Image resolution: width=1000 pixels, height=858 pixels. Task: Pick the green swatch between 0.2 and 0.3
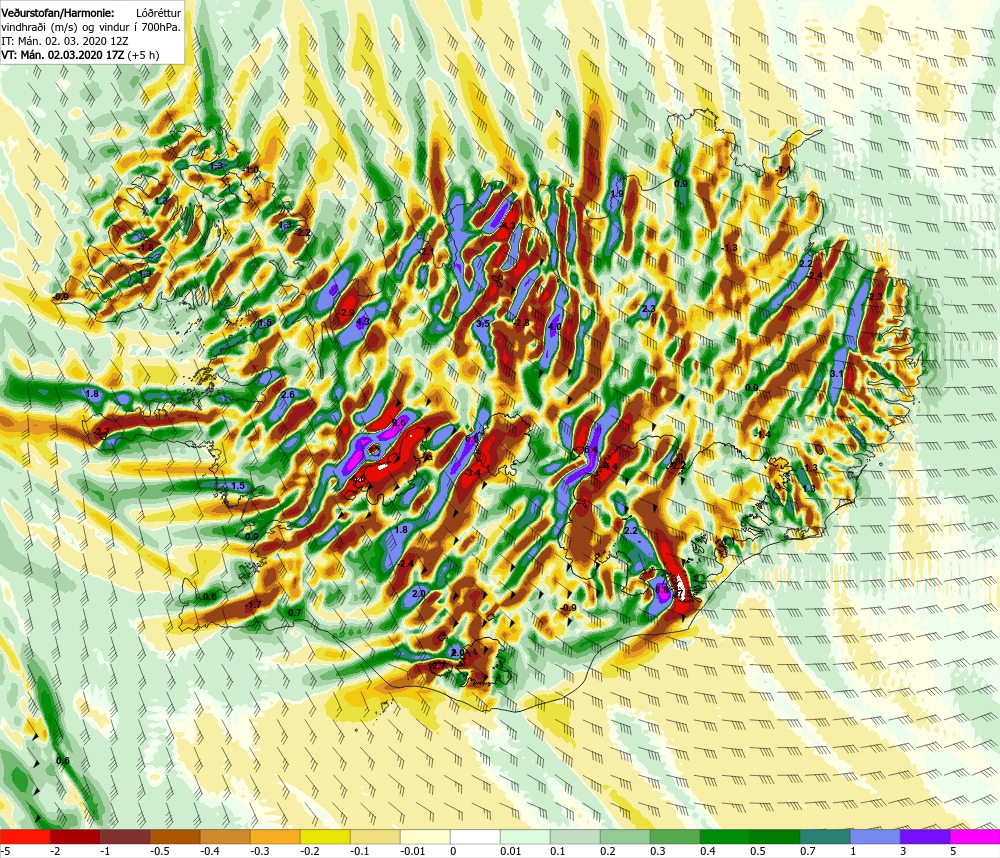(625, 837)
